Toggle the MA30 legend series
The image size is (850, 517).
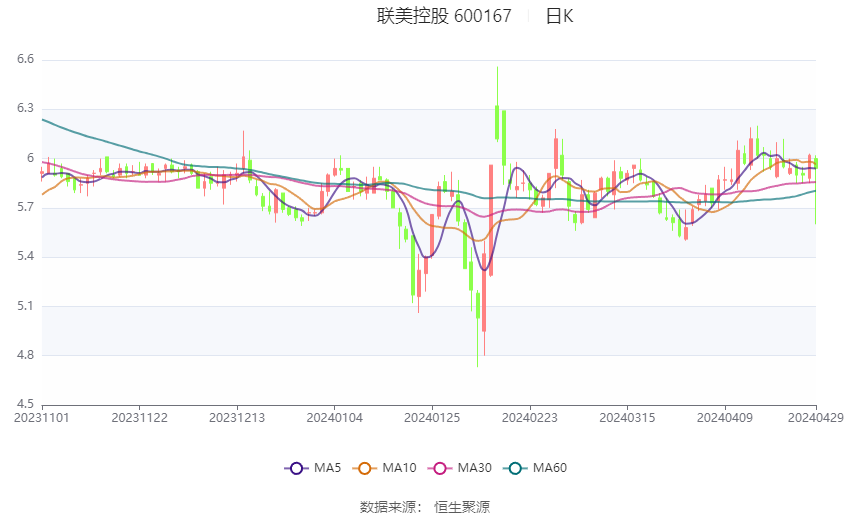(460, 468)
